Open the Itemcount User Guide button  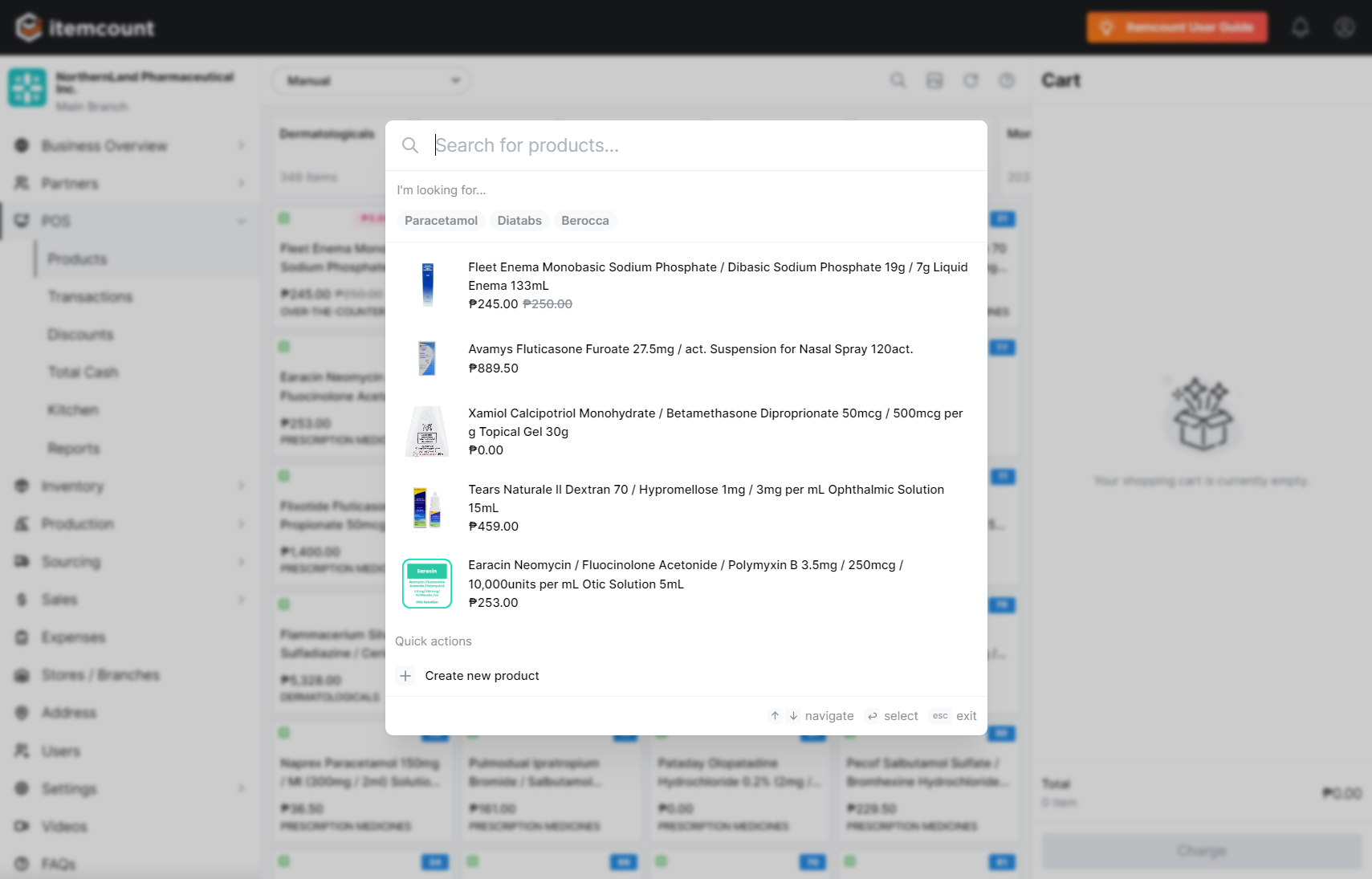[x=1177, y=27]
